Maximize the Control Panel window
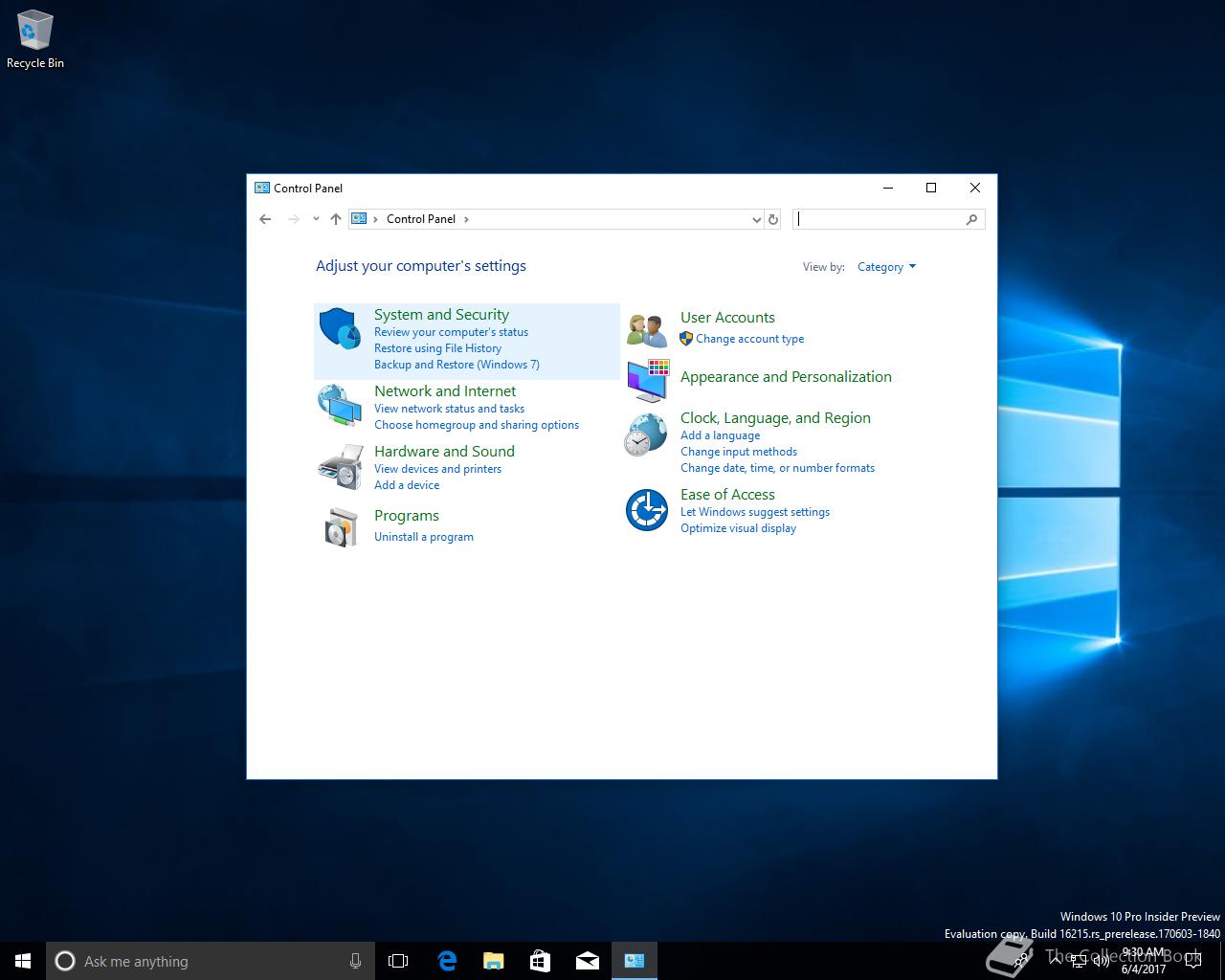 point(931,188)
